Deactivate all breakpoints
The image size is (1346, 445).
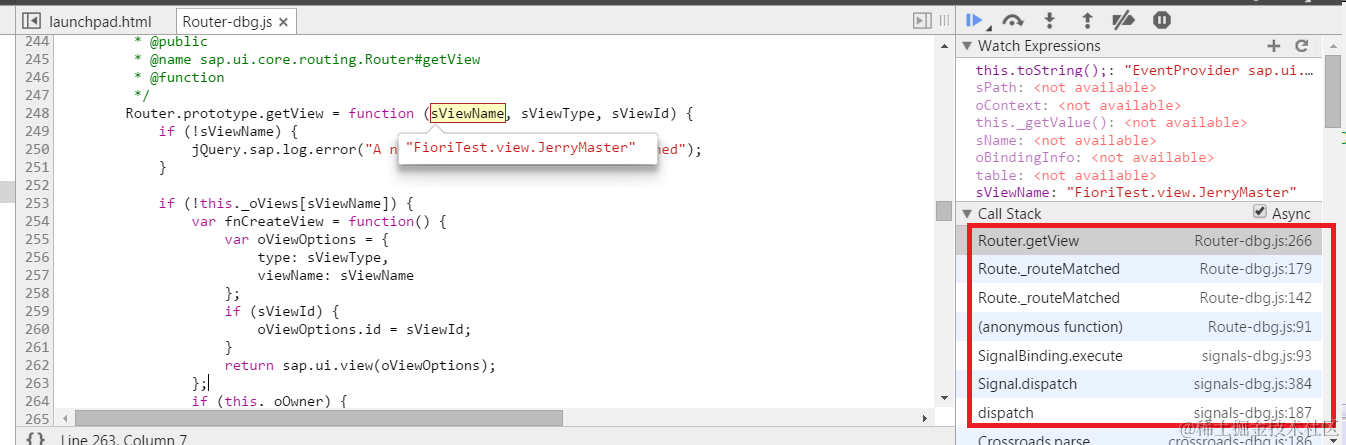[x=1124, y=20]
